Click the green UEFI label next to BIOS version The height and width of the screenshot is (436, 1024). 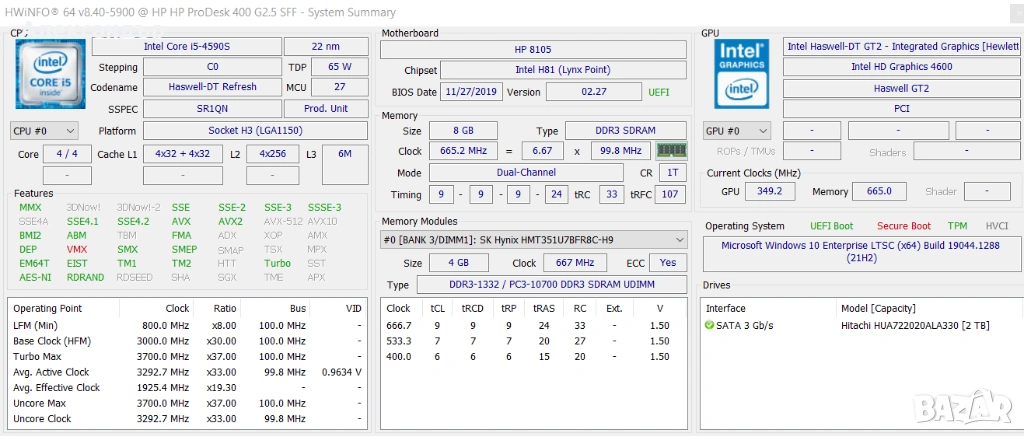pos(659,92)
